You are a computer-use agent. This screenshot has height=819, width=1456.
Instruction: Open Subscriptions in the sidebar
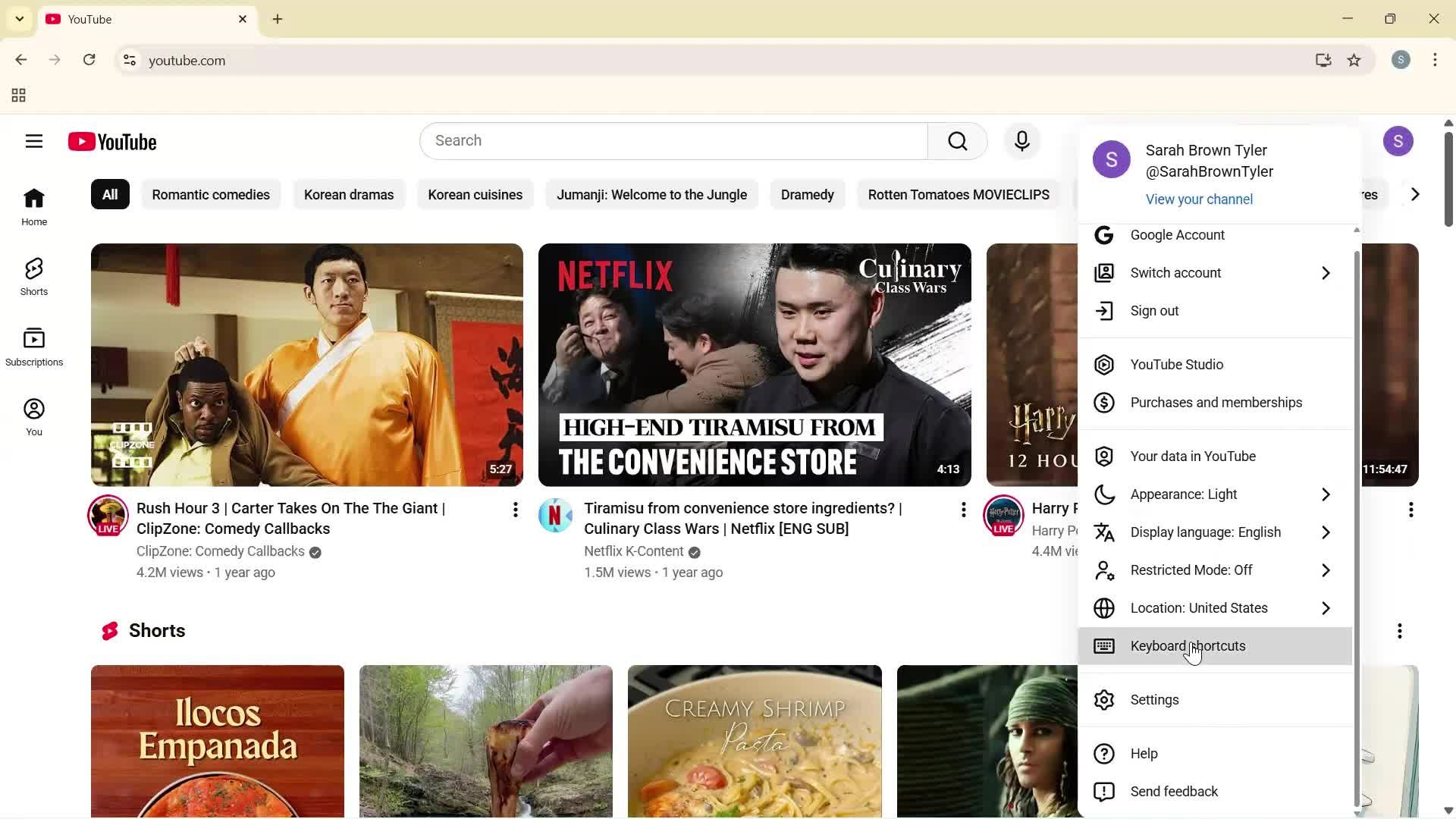coord(34,346)
